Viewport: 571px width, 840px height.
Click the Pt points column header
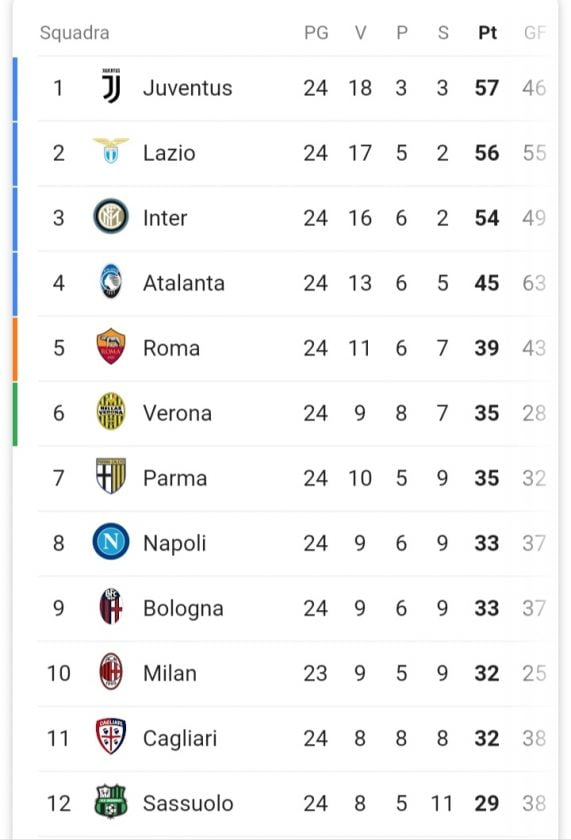[x=487, y=33]
